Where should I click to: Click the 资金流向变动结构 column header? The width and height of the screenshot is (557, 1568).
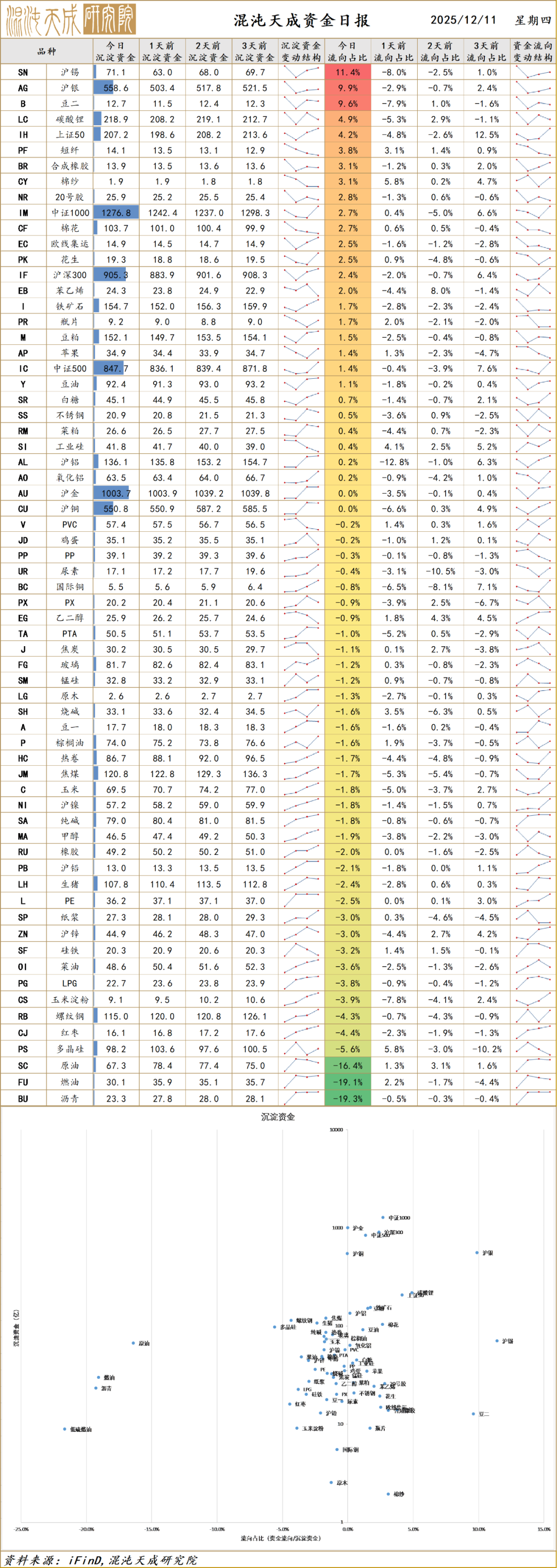coord(533,51)
